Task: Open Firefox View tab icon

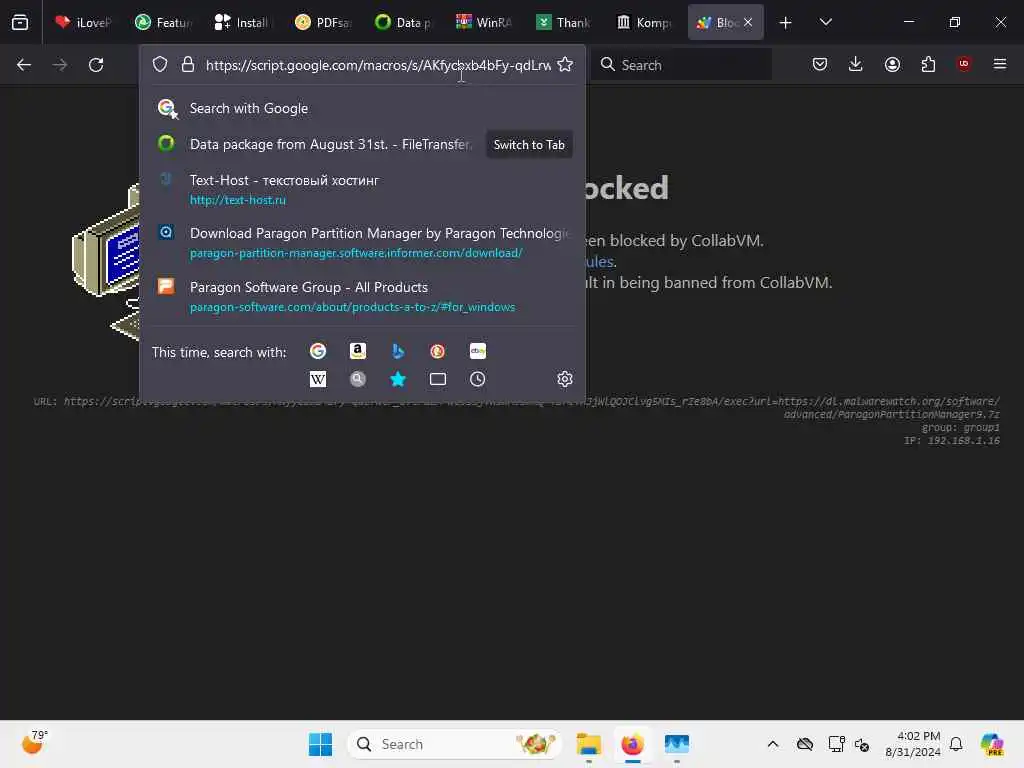Action: pyautogui.click(x=20, y=22)
